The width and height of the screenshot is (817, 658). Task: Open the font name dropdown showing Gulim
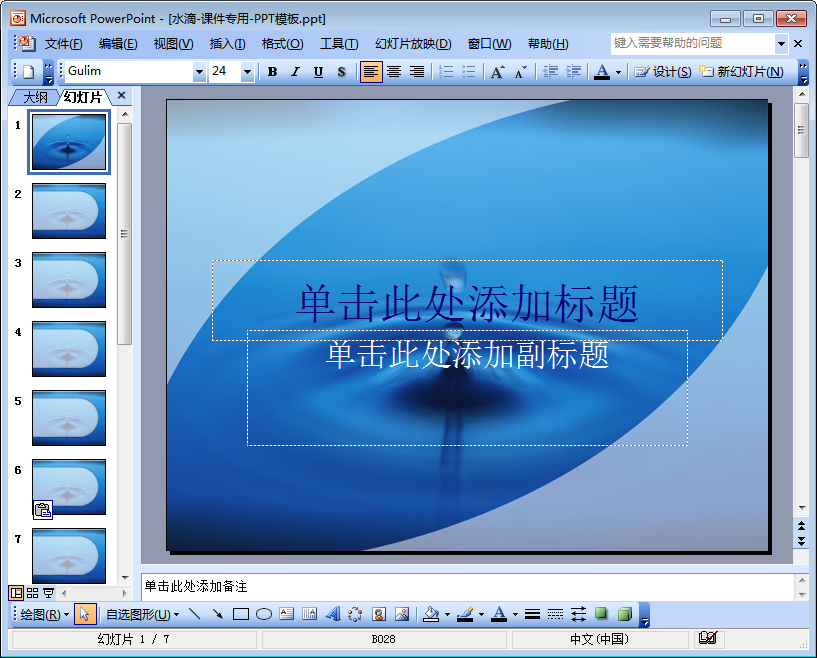point(199,72)
